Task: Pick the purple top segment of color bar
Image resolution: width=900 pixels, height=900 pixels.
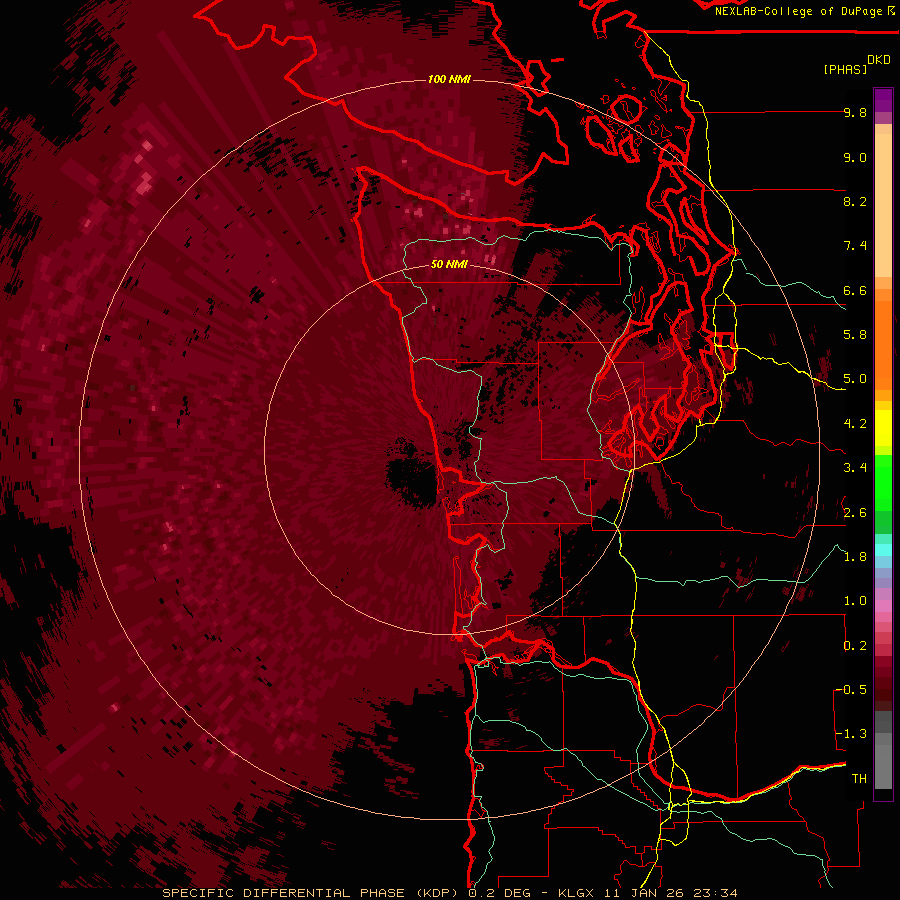Action: [883, 100]
